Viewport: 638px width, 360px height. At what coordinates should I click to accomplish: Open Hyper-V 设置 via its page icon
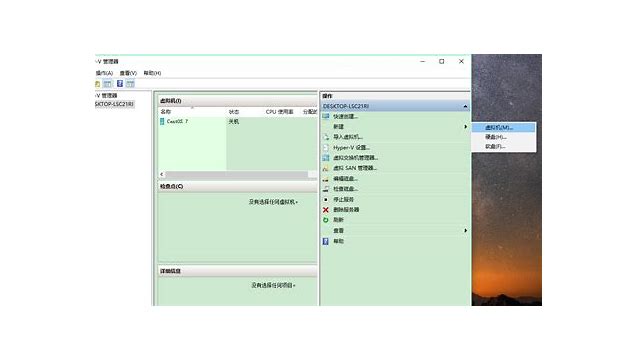point(326,148)
